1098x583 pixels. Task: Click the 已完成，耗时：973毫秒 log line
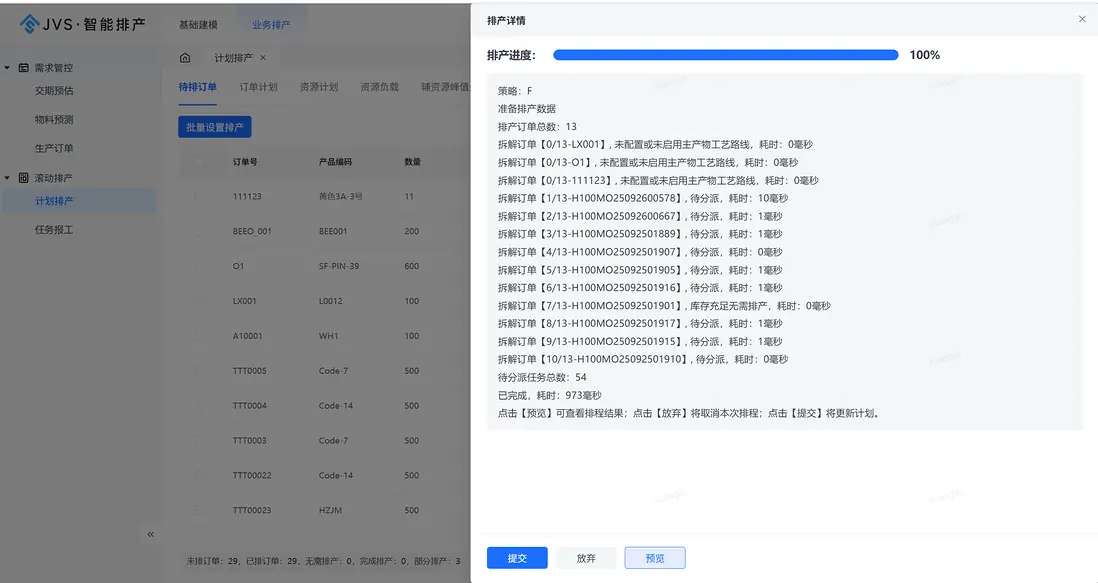pos(549,395)
